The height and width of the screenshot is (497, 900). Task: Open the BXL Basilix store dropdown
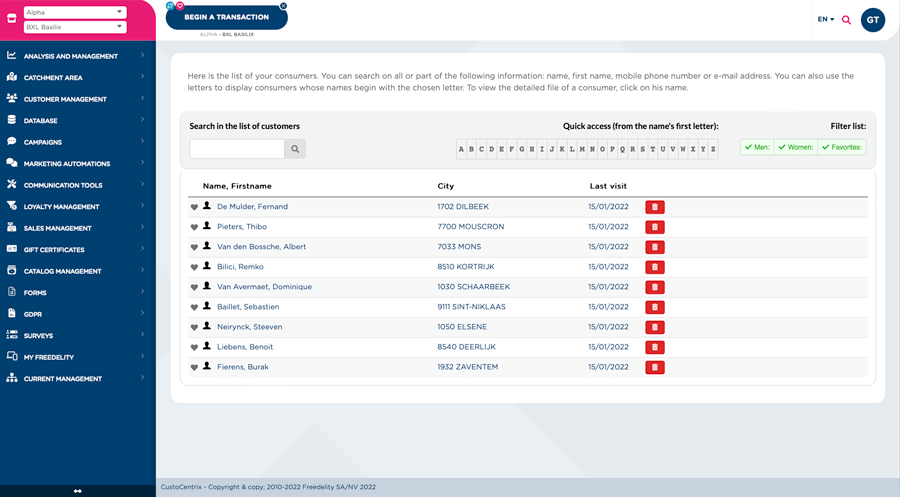pyautogui.click(x=75, y=27)
